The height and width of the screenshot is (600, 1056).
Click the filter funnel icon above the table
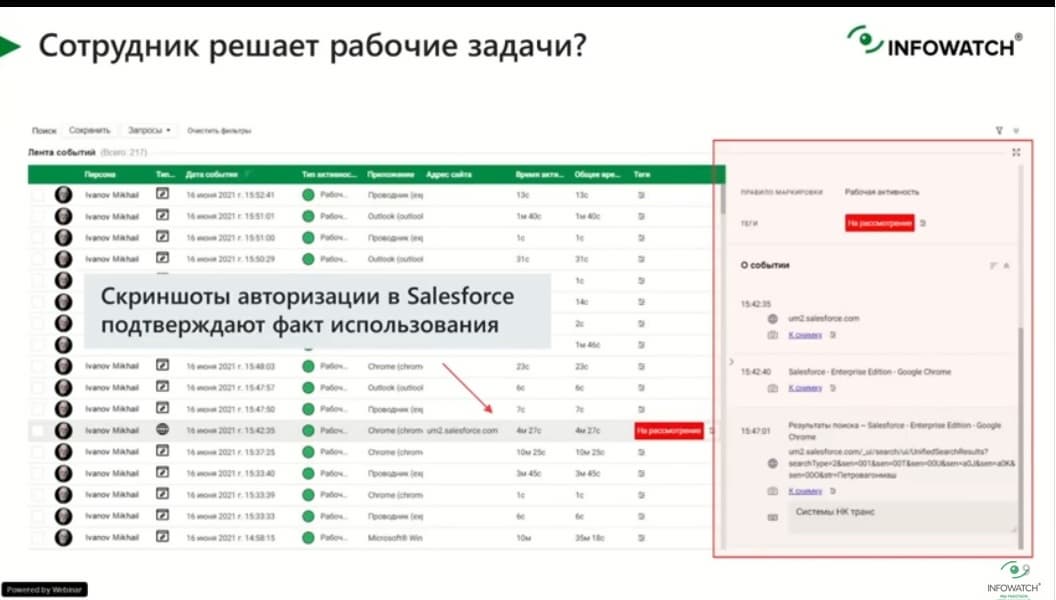pyautogui.click(x=999, y=131)
